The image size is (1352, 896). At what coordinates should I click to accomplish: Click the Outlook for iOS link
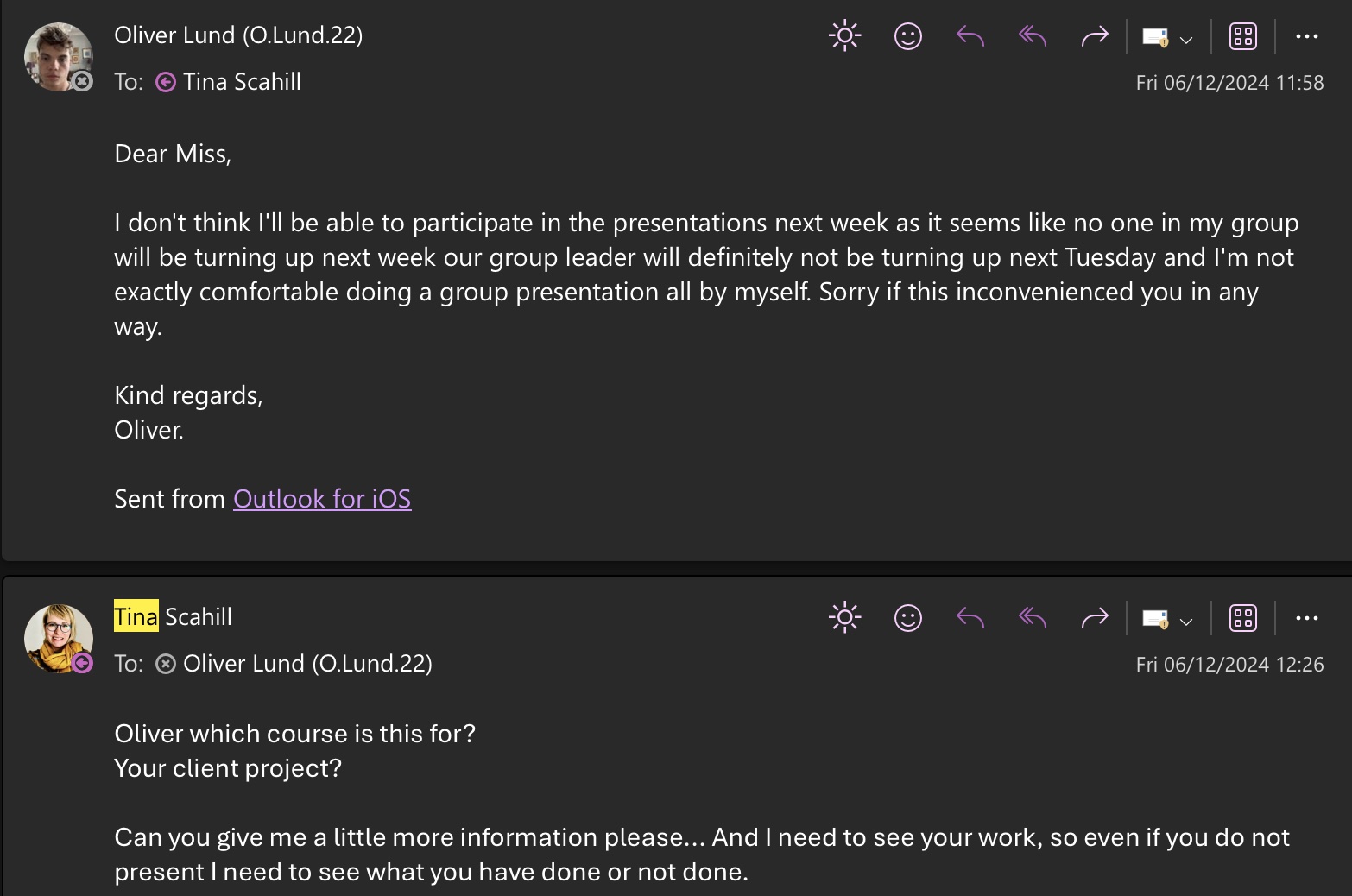click(322, 499)
